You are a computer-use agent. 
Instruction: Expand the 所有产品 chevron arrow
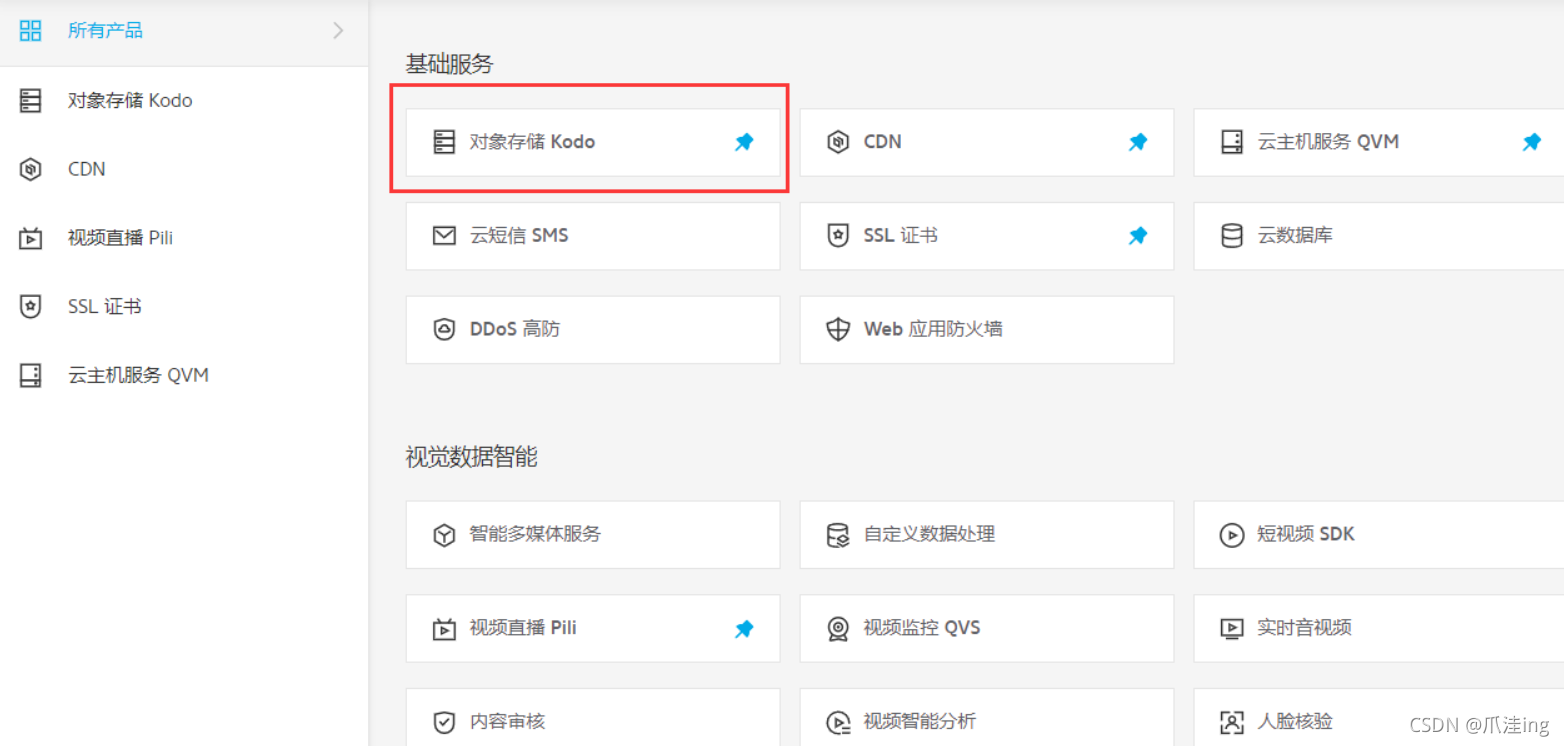point(338,31)
